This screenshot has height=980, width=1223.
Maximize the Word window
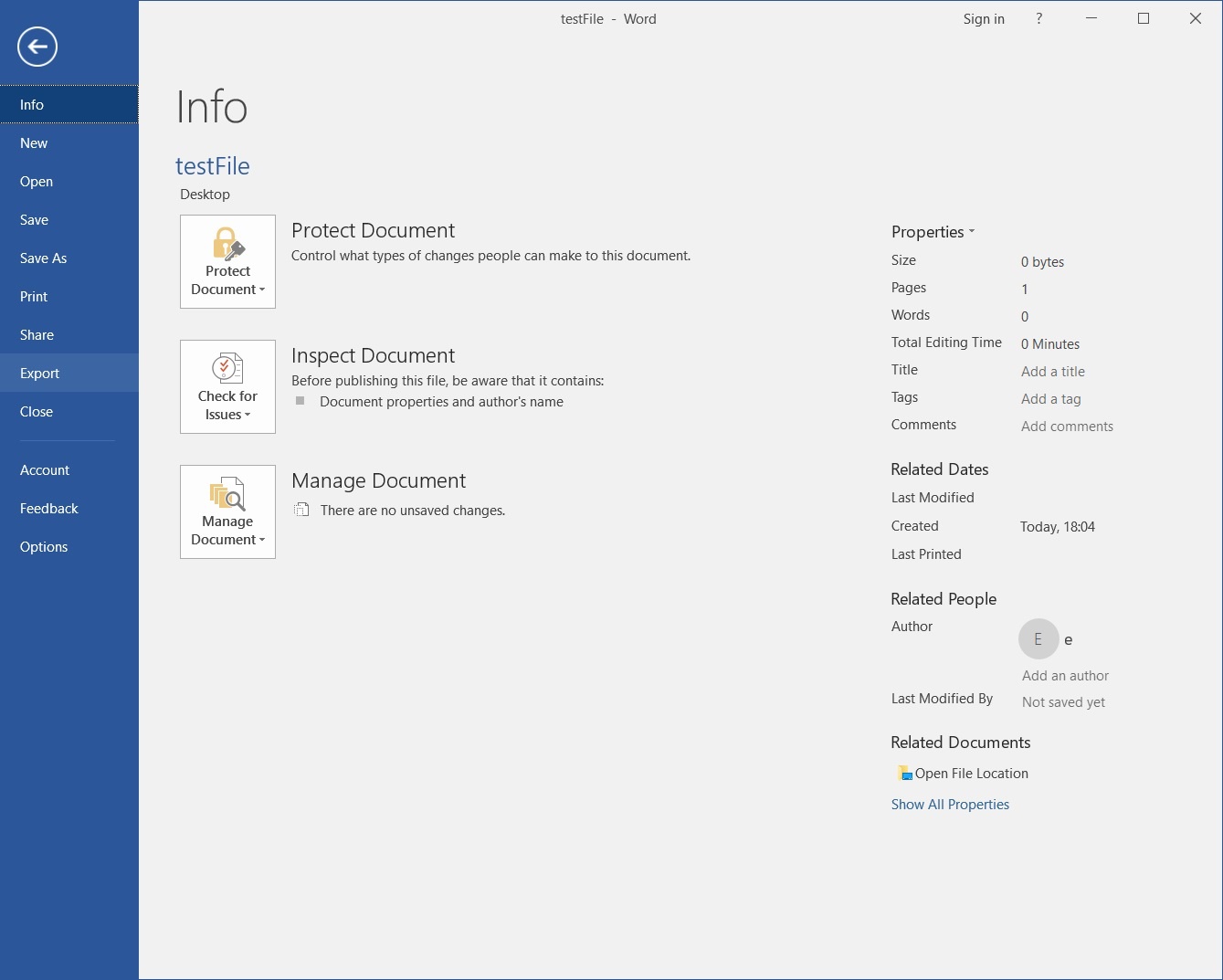tap(1143, 19)
